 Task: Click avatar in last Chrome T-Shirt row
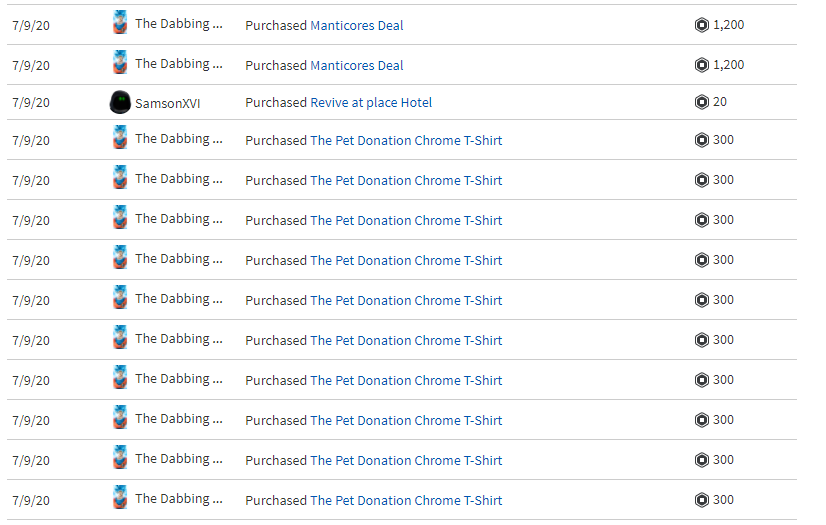[x=120, y=498]
